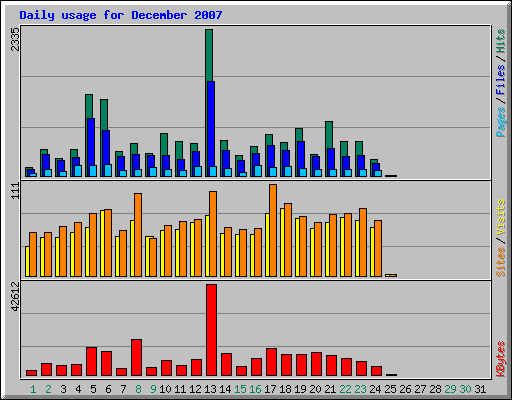Click day label 24 on x-axis

pos(375,389)
